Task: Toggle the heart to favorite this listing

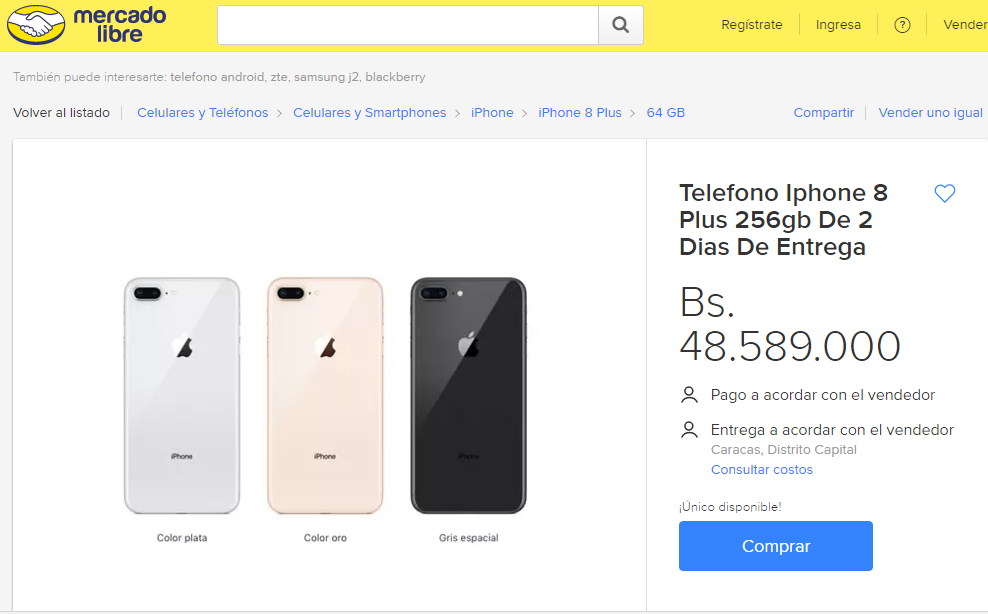Action: (944, 193)
